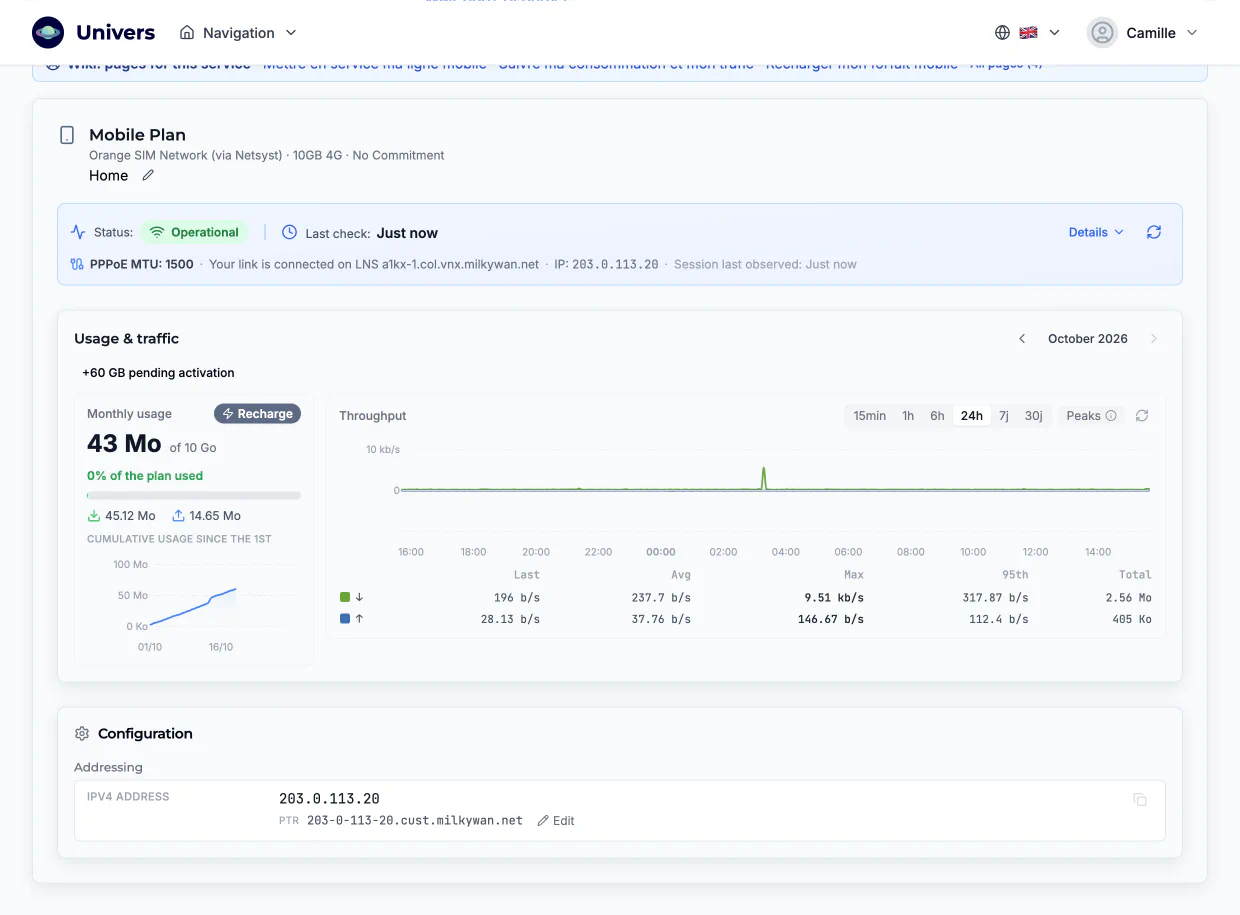Image resolution: width=1240 pixels, height=915 pixels.
Task: Select the 30j throughput range
Action: click(1034, 416)
